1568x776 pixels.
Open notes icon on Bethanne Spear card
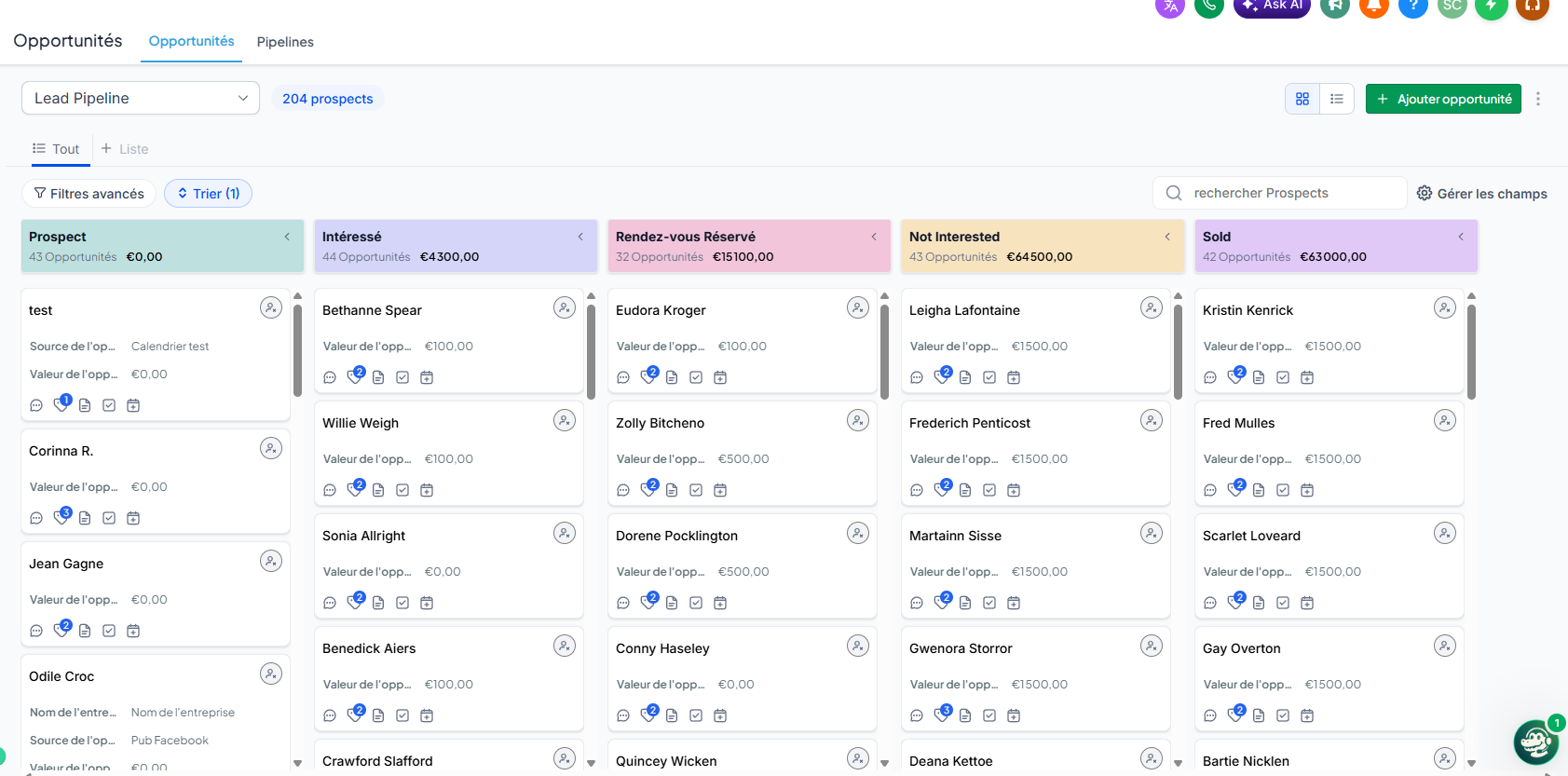click(x=378, y=377)
